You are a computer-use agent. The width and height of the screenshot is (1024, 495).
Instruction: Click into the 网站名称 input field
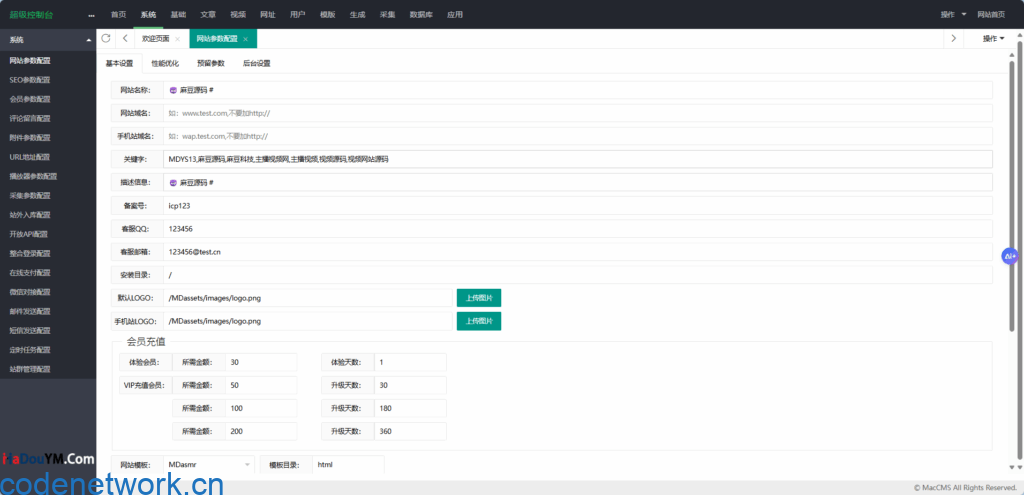pos(577,90)
